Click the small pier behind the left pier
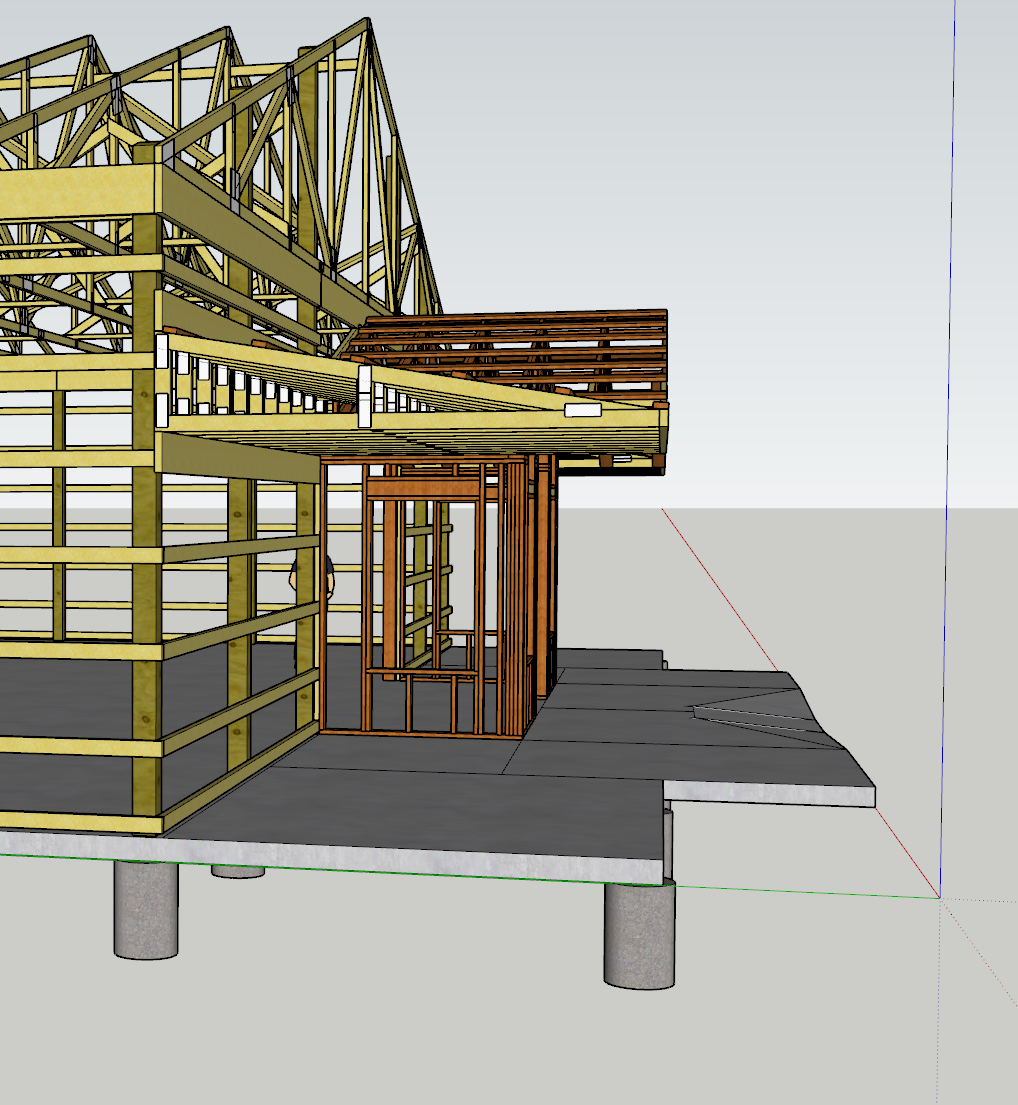 tap(238, 871)
